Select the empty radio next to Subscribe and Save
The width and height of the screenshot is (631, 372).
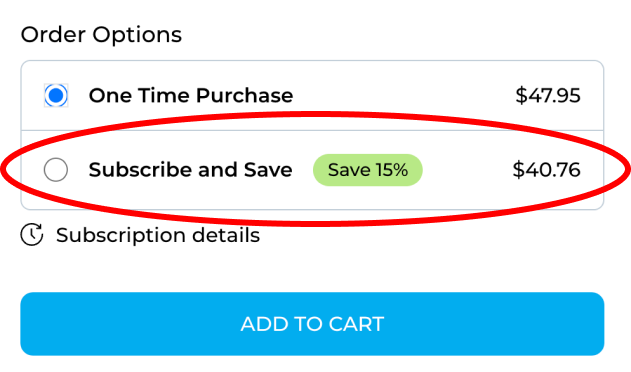click(56, 169)
